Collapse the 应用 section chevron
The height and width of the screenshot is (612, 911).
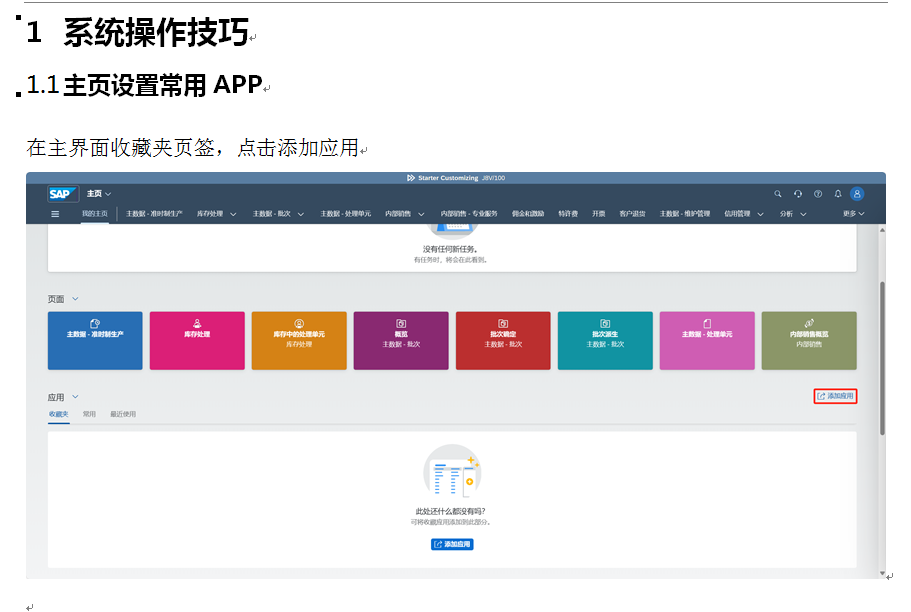click(x=75, y=397)
